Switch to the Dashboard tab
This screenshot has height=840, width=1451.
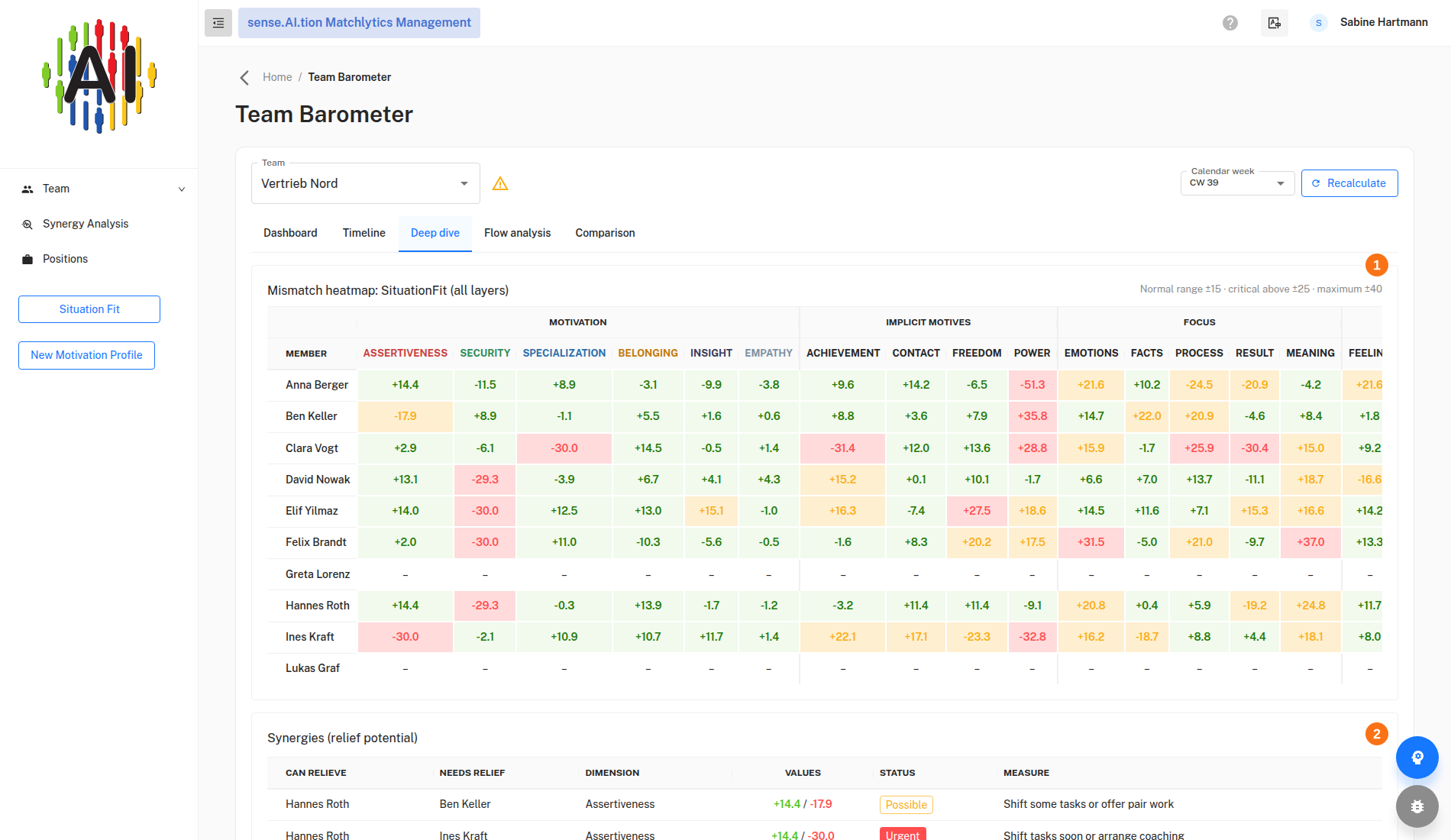pyautogui.click(x=290, y=233)
